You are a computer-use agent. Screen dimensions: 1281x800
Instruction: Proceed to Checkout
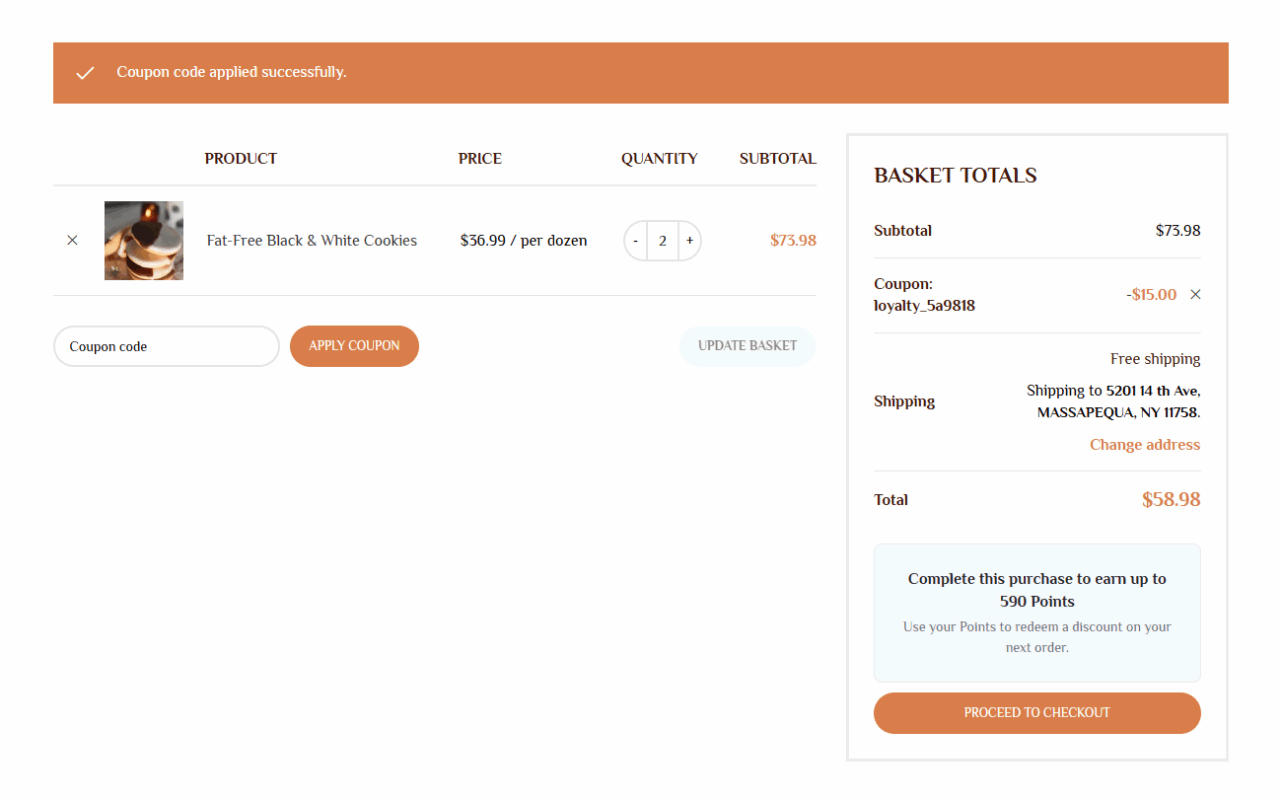[x=1036, y=713]
